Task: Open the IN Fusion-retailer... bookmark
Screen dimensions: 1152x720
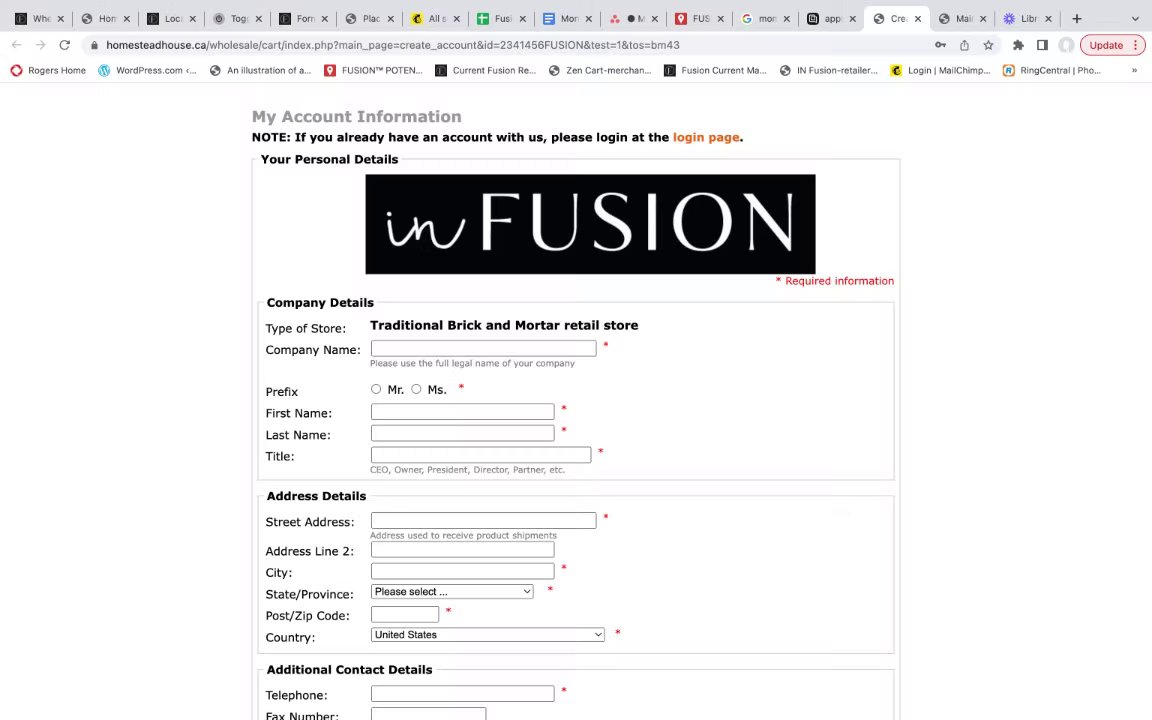Action: pos(829,71)
